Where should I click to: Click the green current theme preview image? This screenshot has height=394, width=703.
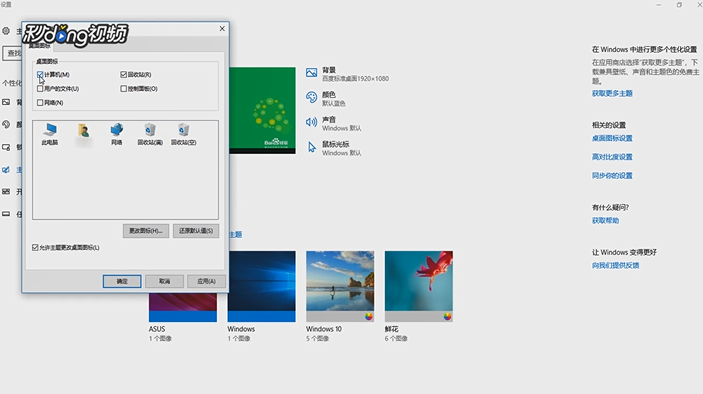point(262,110)
